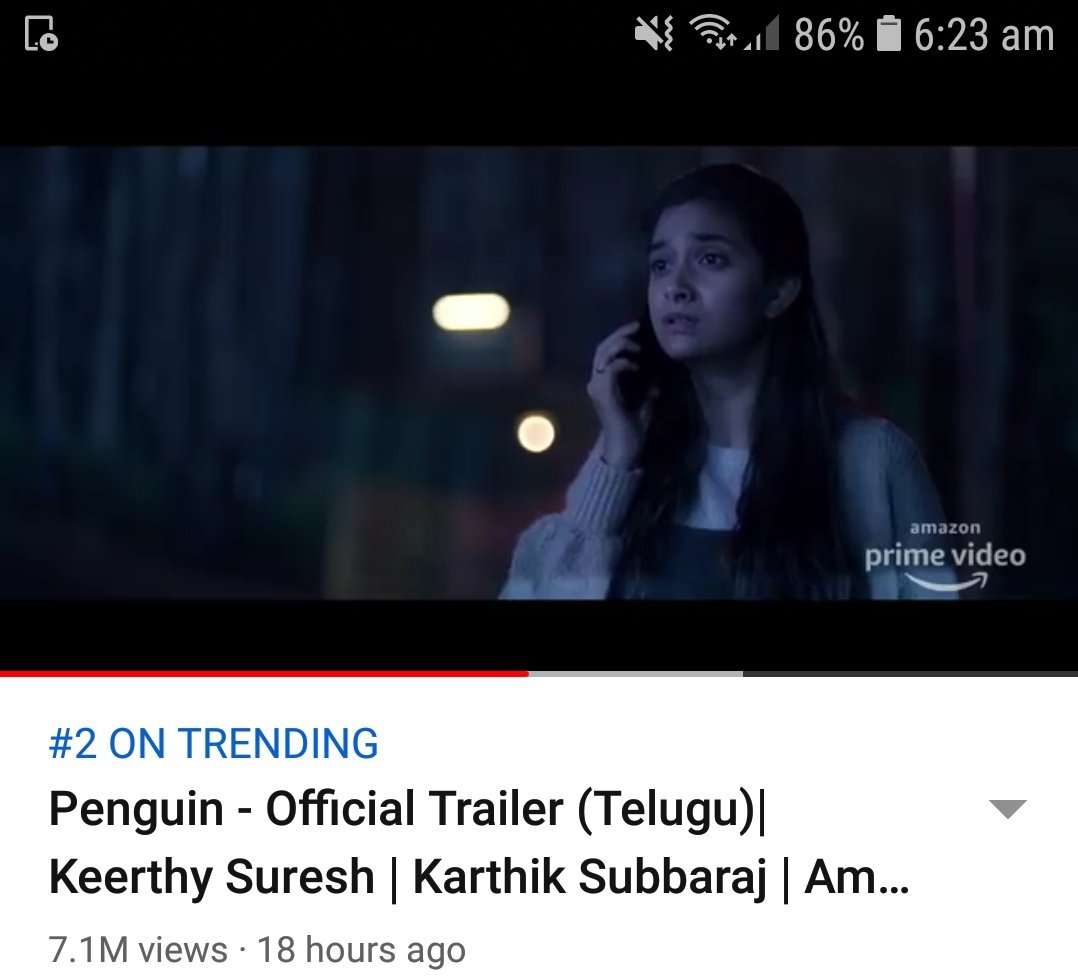Open the #2 ON TRENDING link

point(213,743)
